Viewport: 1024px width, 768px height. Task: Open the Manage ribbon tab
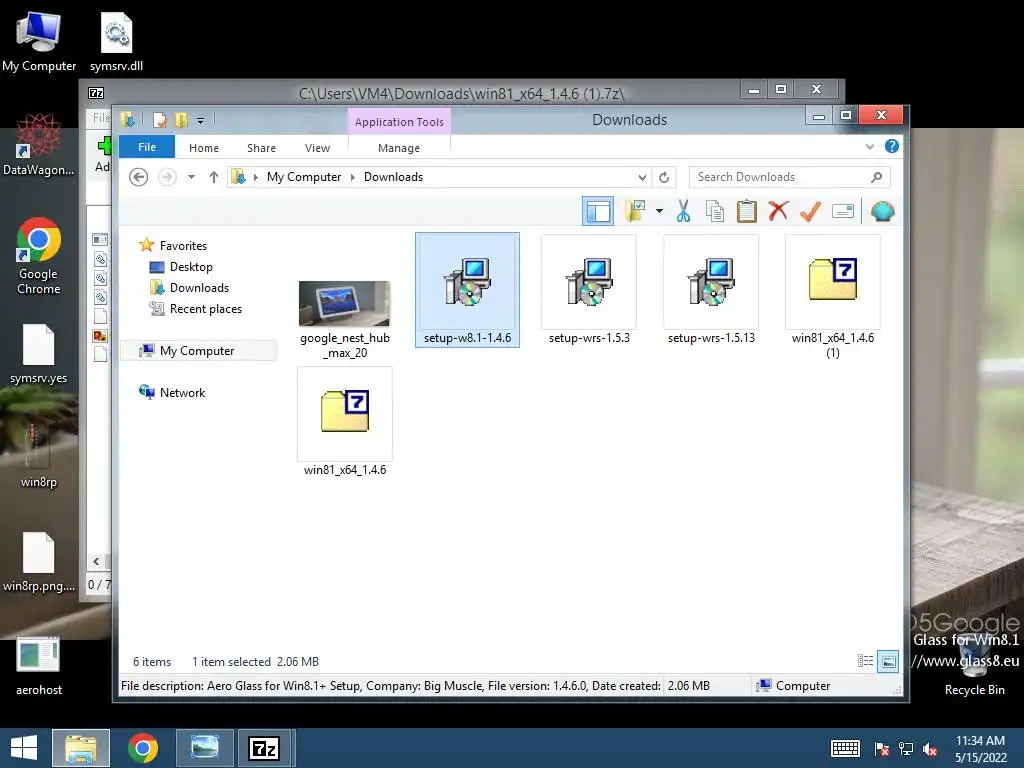pos(398,148)
